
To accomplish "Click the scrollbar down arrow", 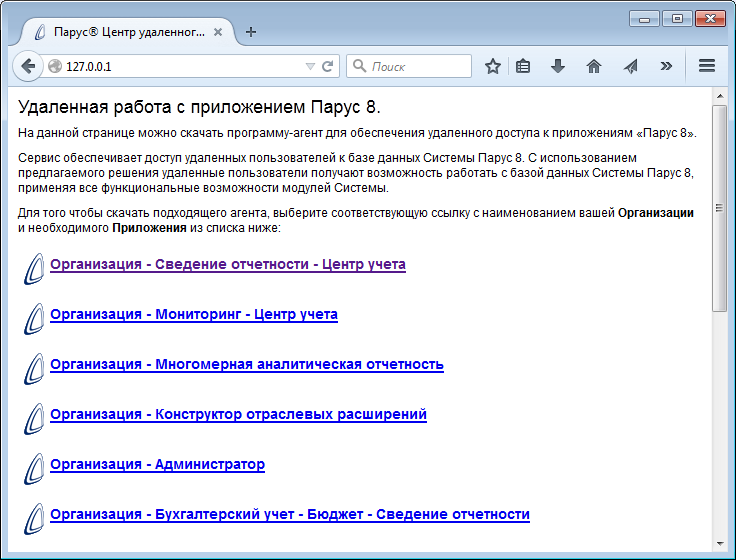I will pos(720,544).
